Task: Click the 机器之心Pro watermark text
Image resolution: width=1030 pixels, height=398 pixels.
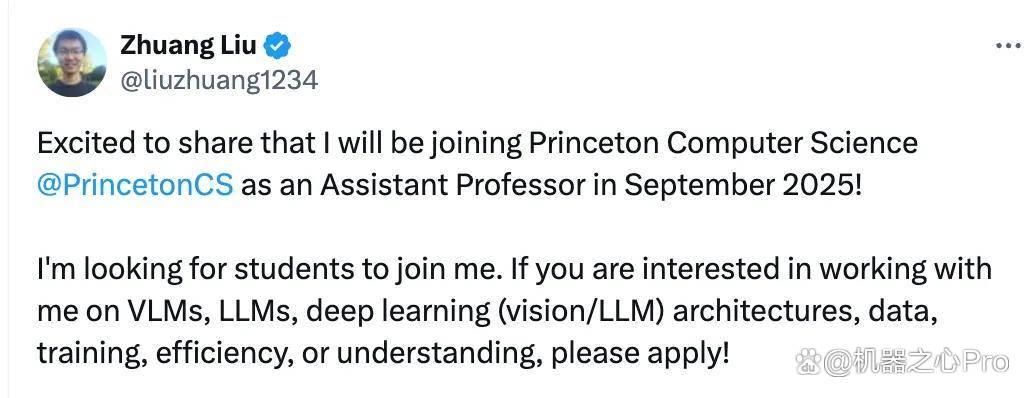Action: point(915,361)
